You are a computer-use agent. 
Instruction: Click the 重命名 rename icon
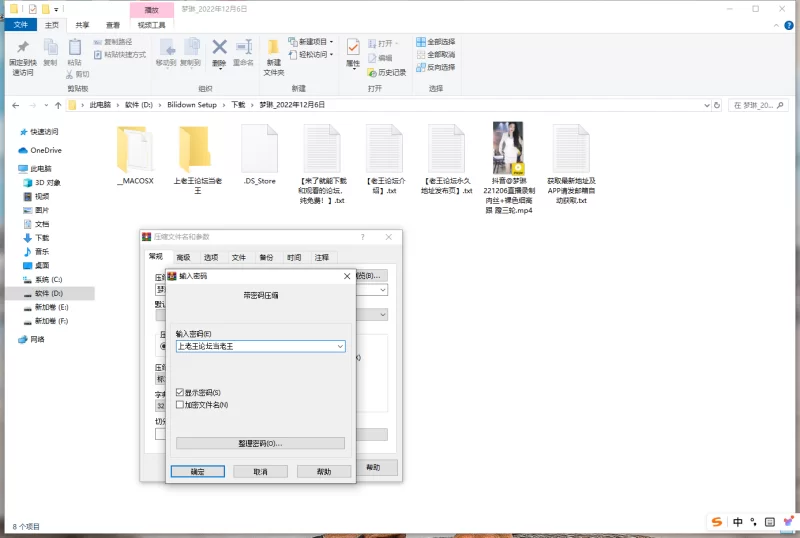[243, 48]
